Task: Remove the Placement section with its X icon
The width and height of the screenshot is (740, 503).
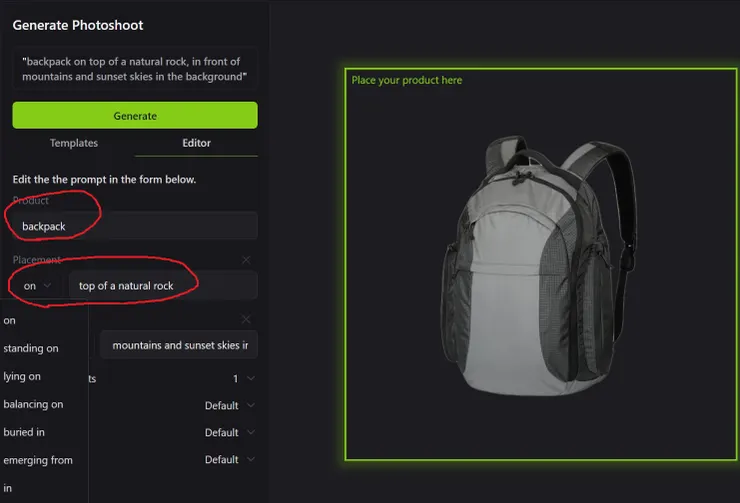Action: (x=246, y=260)
